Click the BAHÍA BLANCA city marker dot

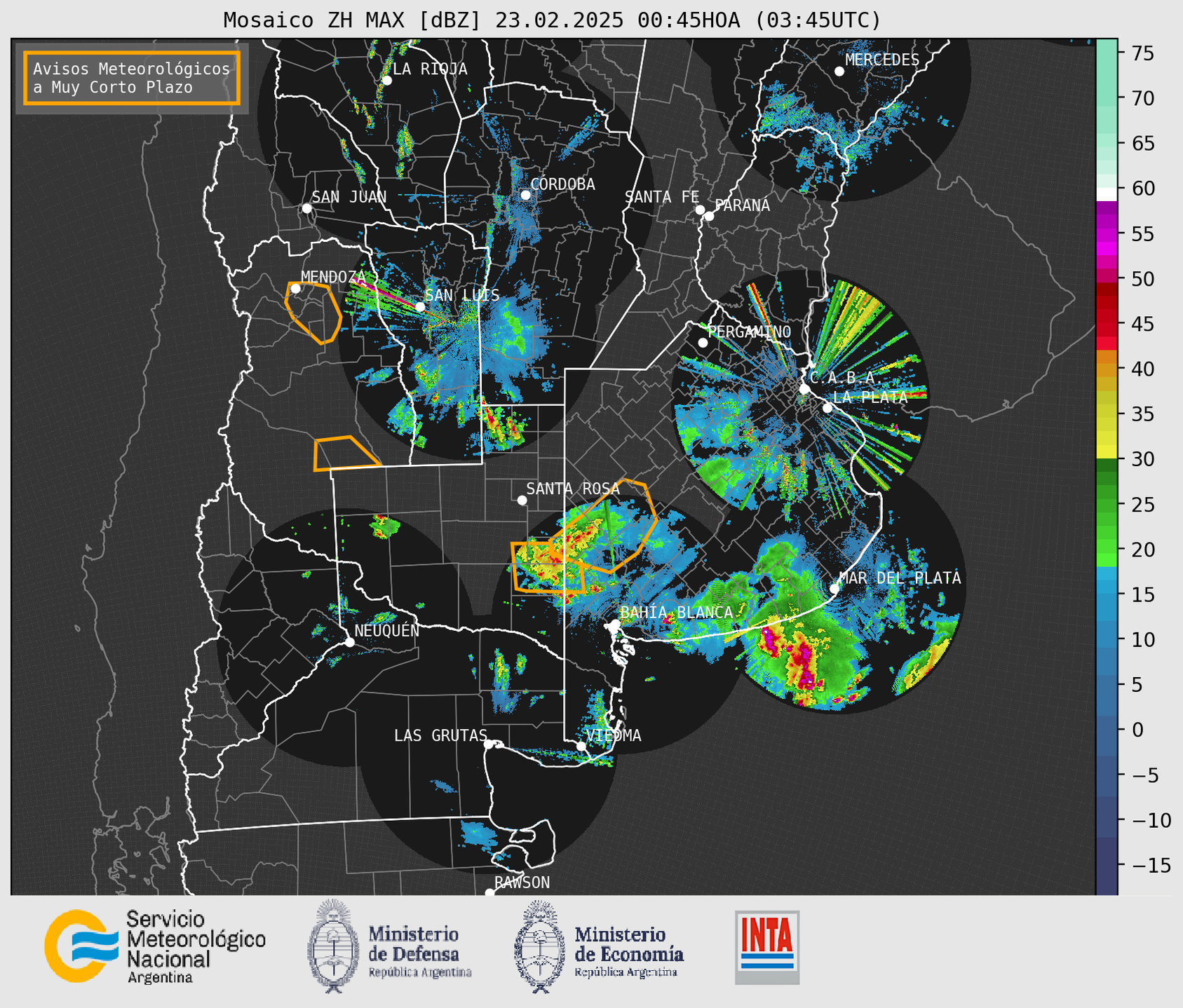pos(615,624)
